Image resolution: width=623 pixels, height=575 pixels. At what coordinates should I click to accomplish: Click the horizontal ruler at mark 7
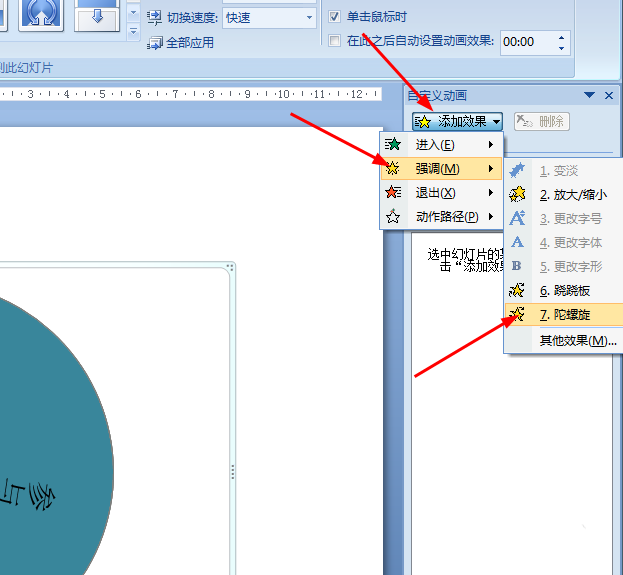click(175, 94)
